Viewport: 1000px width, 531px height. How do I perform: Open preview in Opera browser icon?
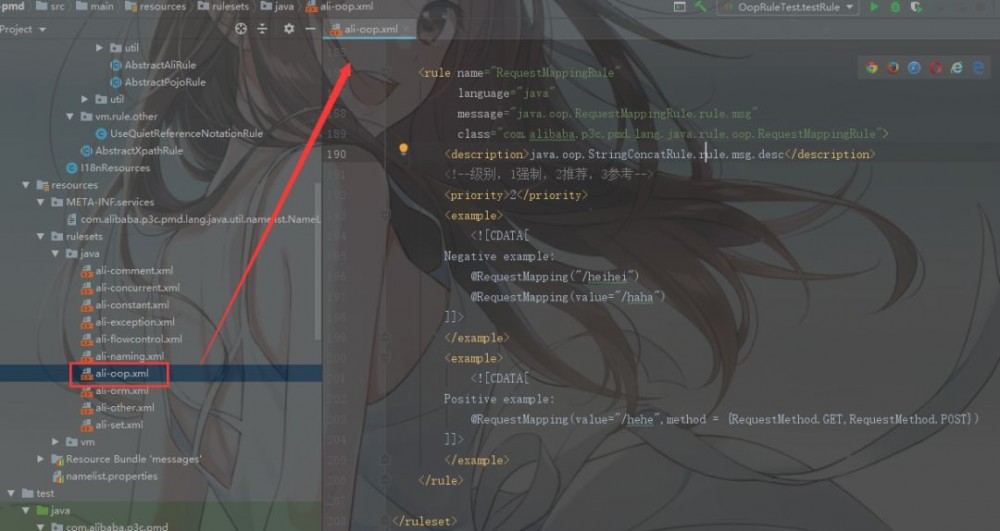click(x=935, y=67)
